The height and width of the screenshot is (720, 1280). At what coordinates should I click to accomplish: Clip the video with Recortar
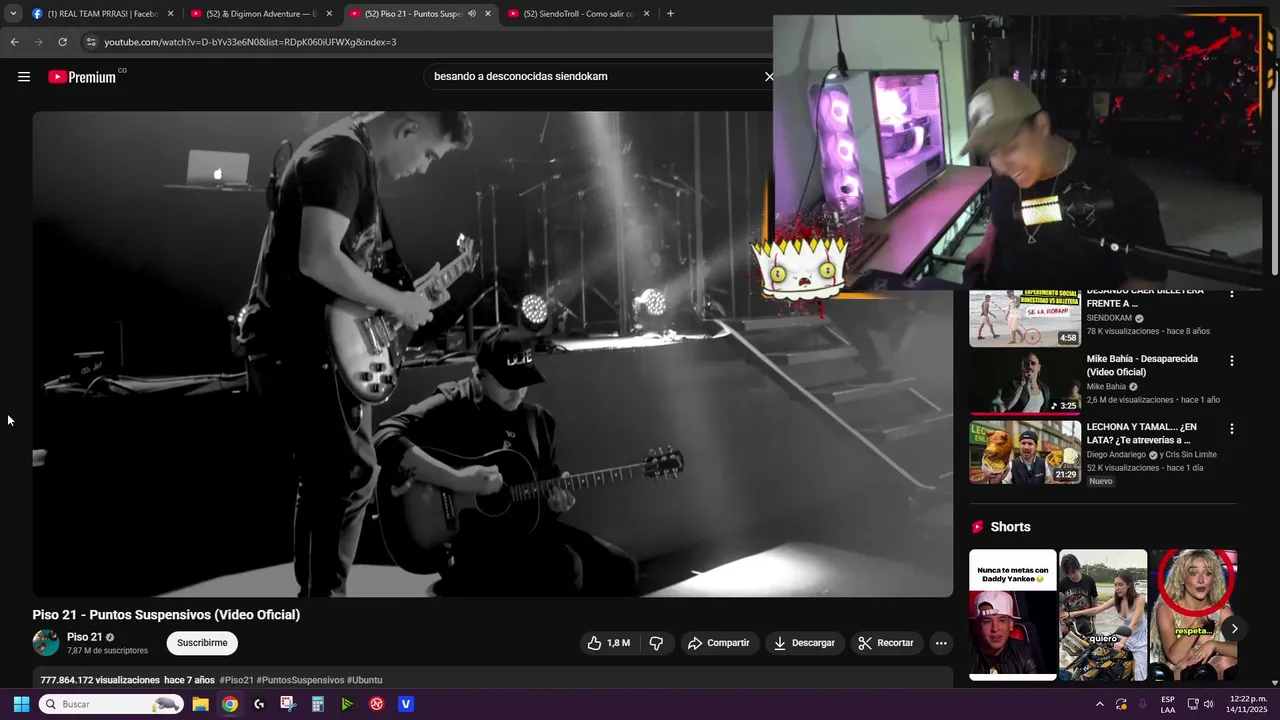coord(886,643)
